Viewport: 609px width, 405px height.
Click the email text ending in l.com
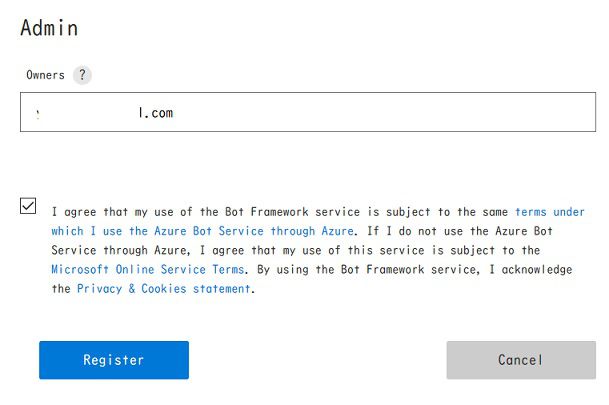point(155,113)
